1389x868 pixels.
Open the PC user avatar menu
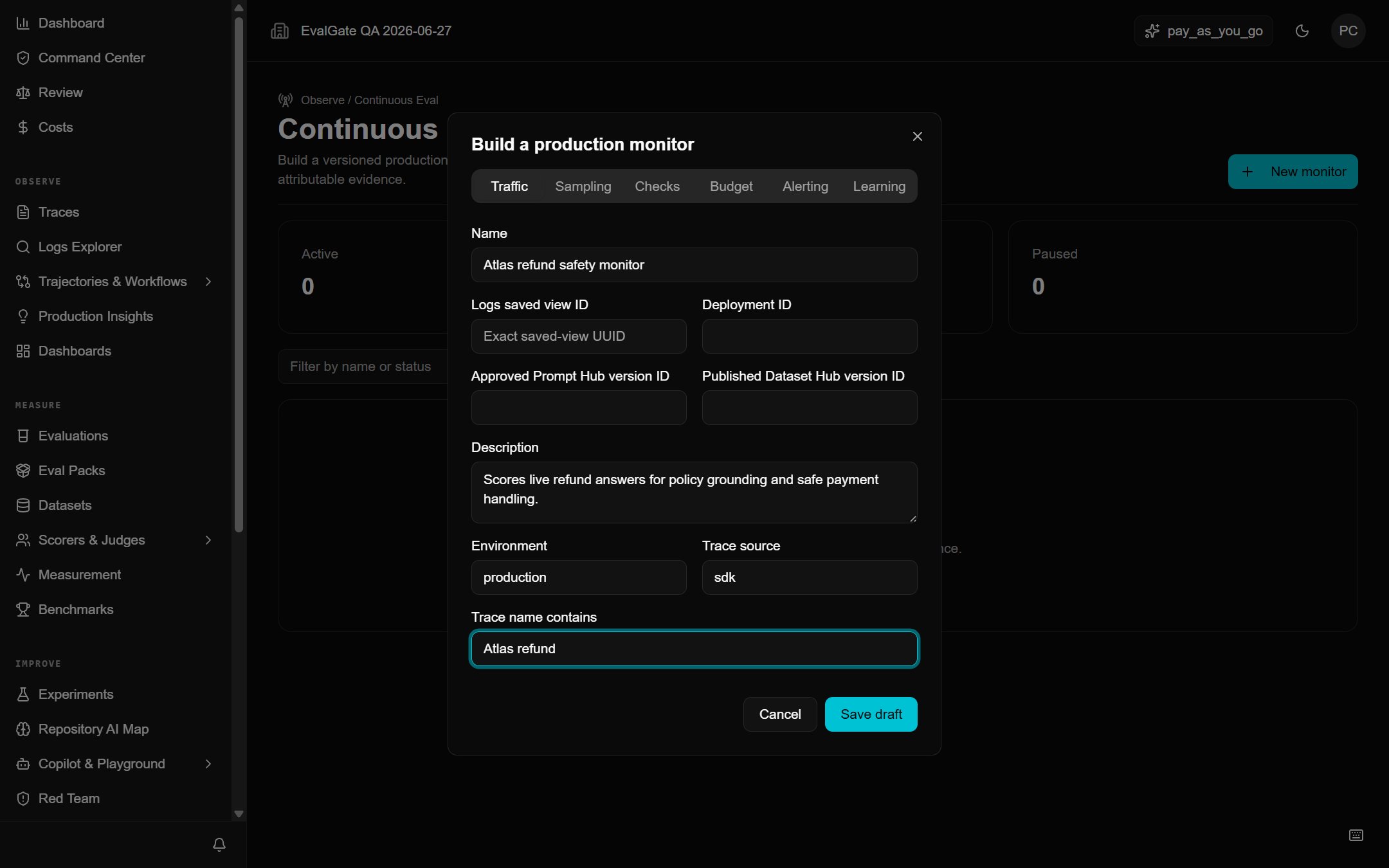(x=1348, y=31)
